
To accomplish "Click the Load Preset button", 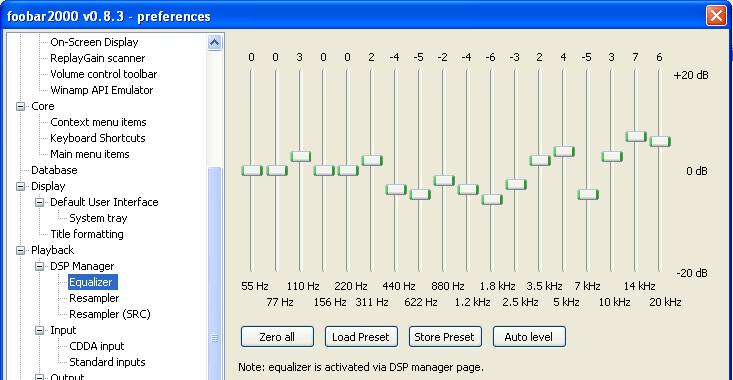I will [x=361, y=337].
